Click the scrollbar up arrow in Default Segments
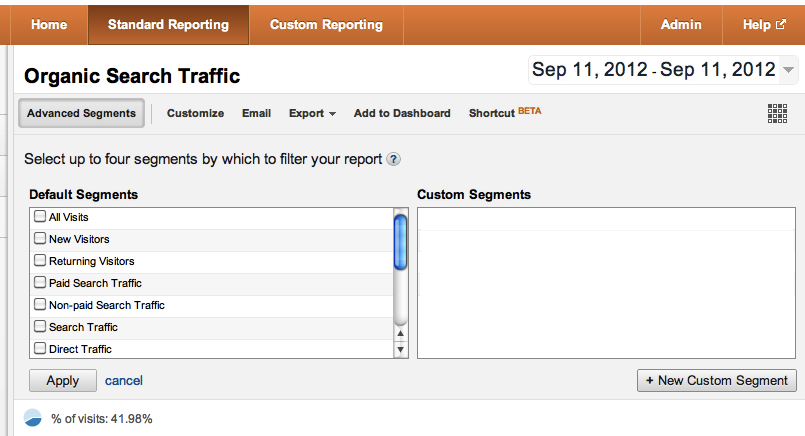805x436 pixels. 400,333
